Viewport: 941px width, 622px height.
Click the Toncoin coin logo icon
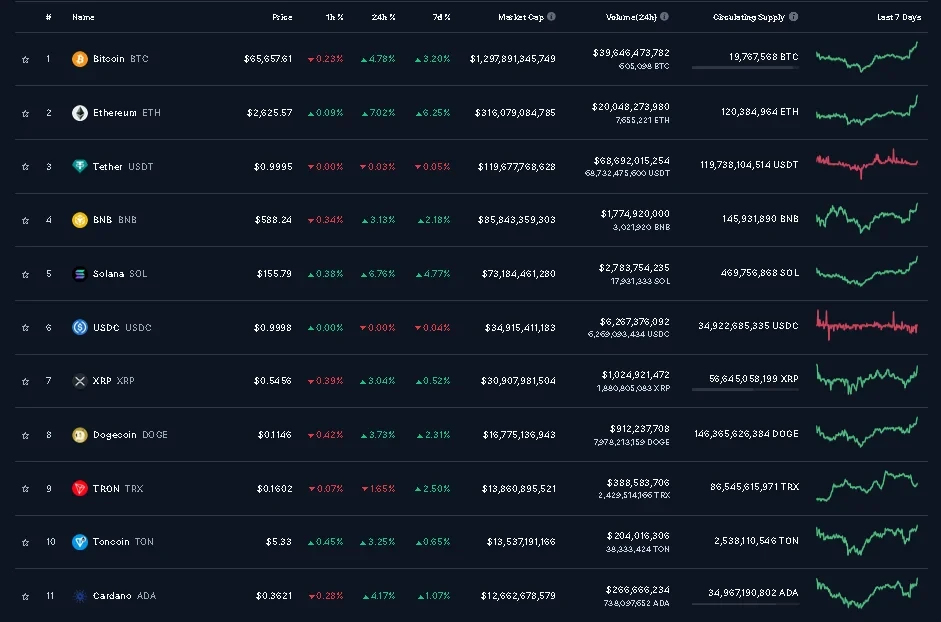pos(80,542)
